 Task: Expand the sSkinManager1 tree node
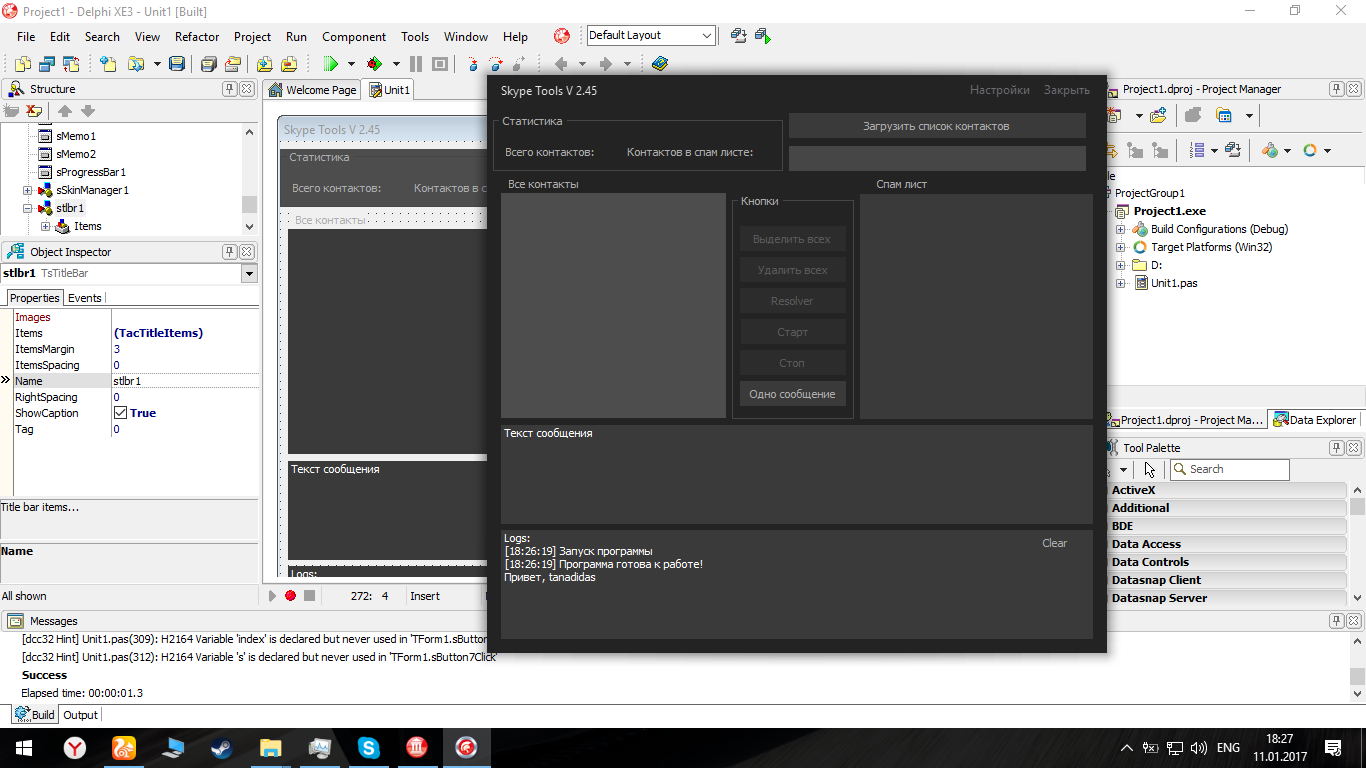(x=28, y=190)
